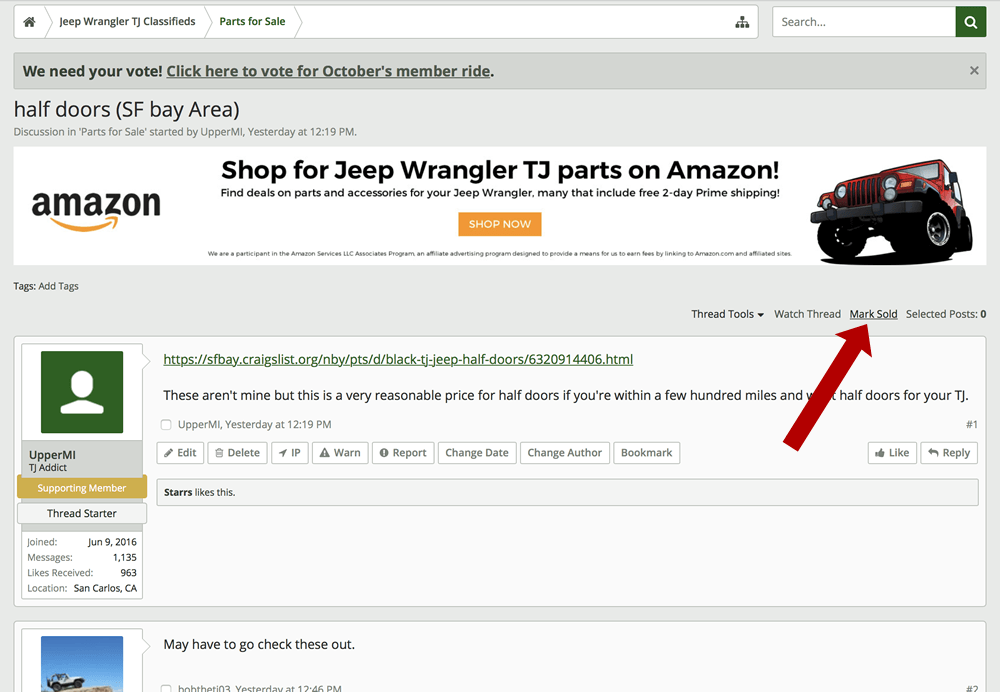Image resolution: width=1000 pixels, height=692 pixels.
Task: Click the Amazon logo in banner
Action: point(96,210)
